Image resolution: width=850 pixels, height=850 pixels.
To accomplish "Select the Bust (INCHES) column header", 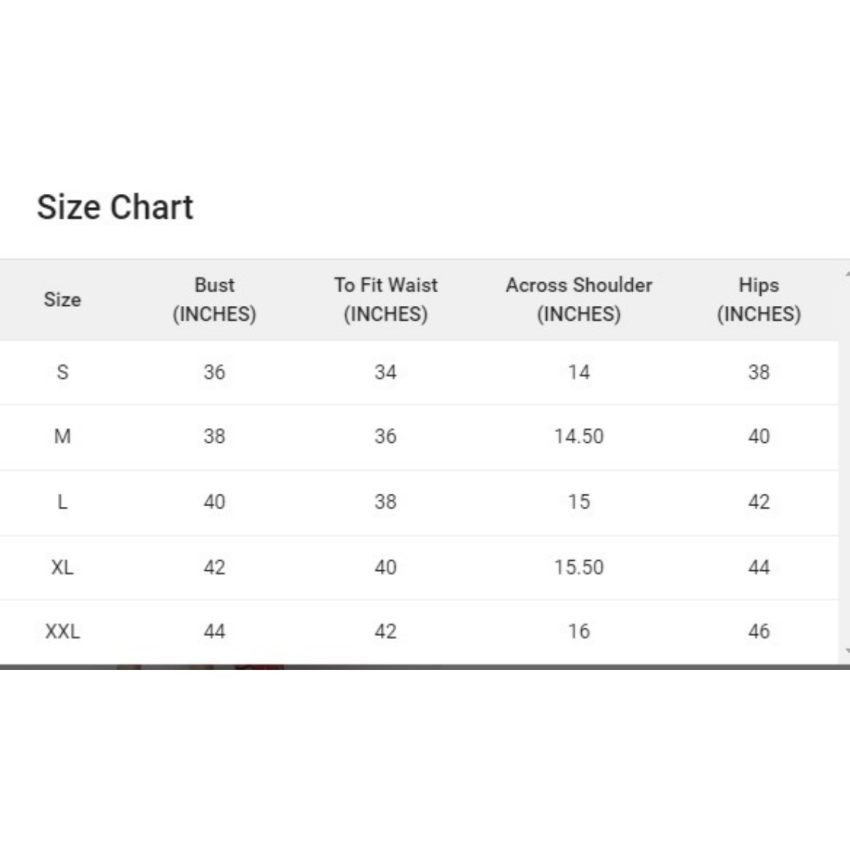I will point(214,299).
